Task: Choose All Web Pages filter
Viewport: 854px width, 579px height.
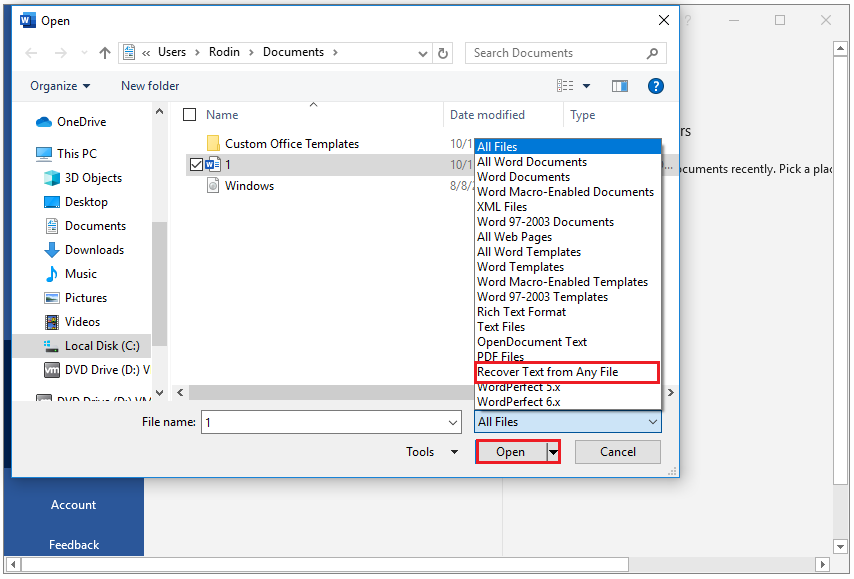Action: coord(568,237)
